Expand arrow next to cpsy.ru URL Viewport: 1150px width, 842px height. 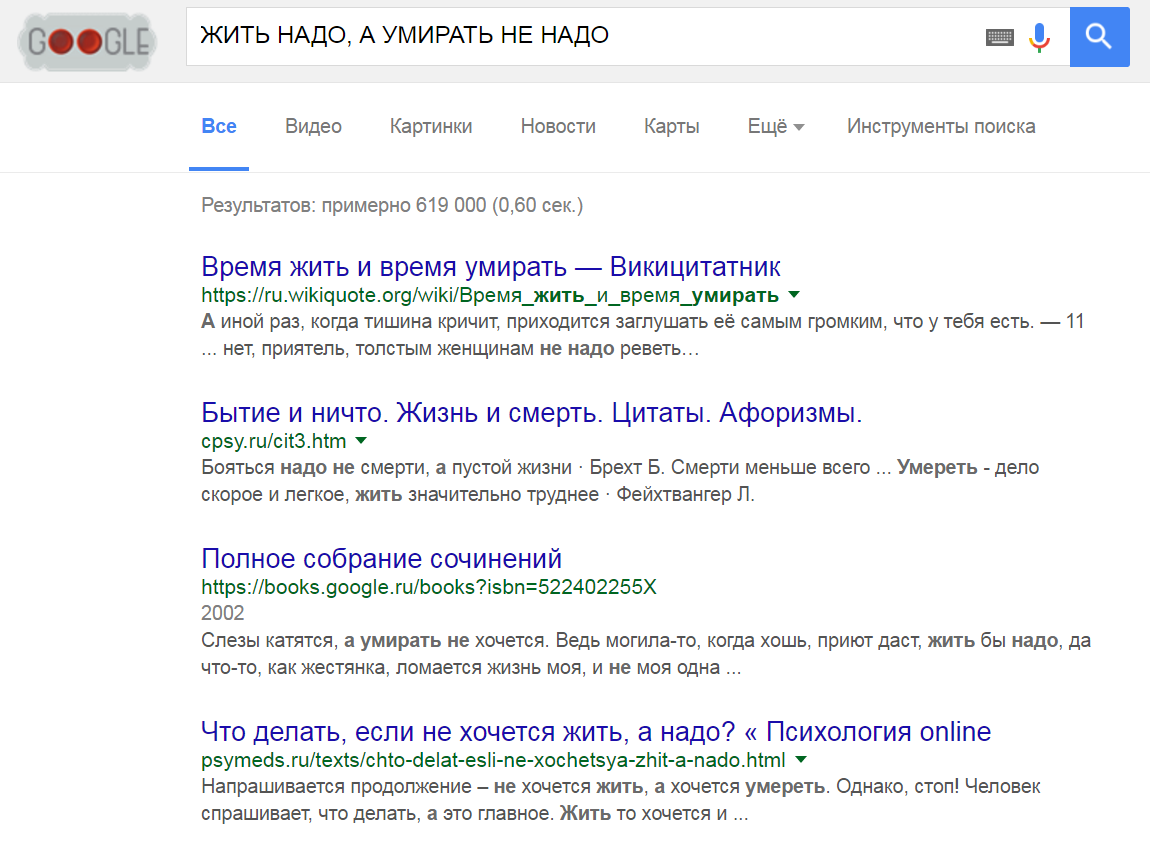[361, 441]
